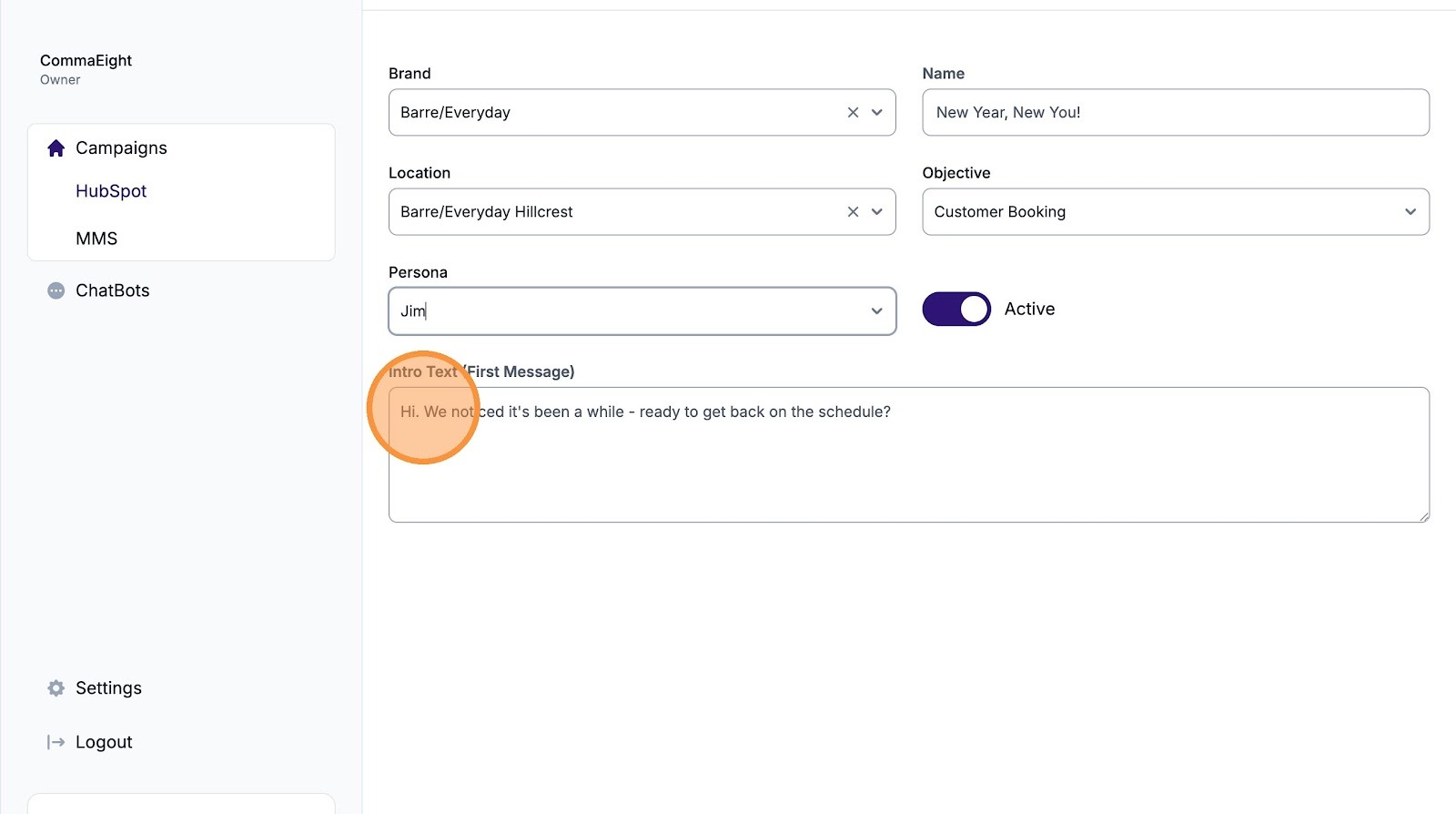Click the Campaigns home icon
The width and height of the screenshot is (1456, 814).
coord(56,148)
